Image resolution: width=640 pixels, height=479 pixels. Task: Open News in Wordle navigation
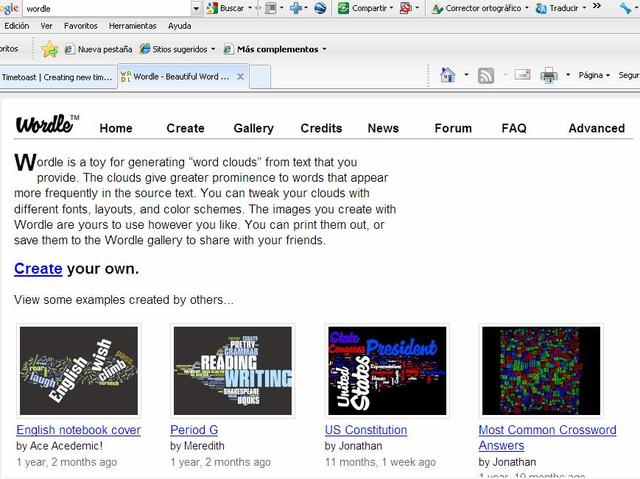click(383, 128)
